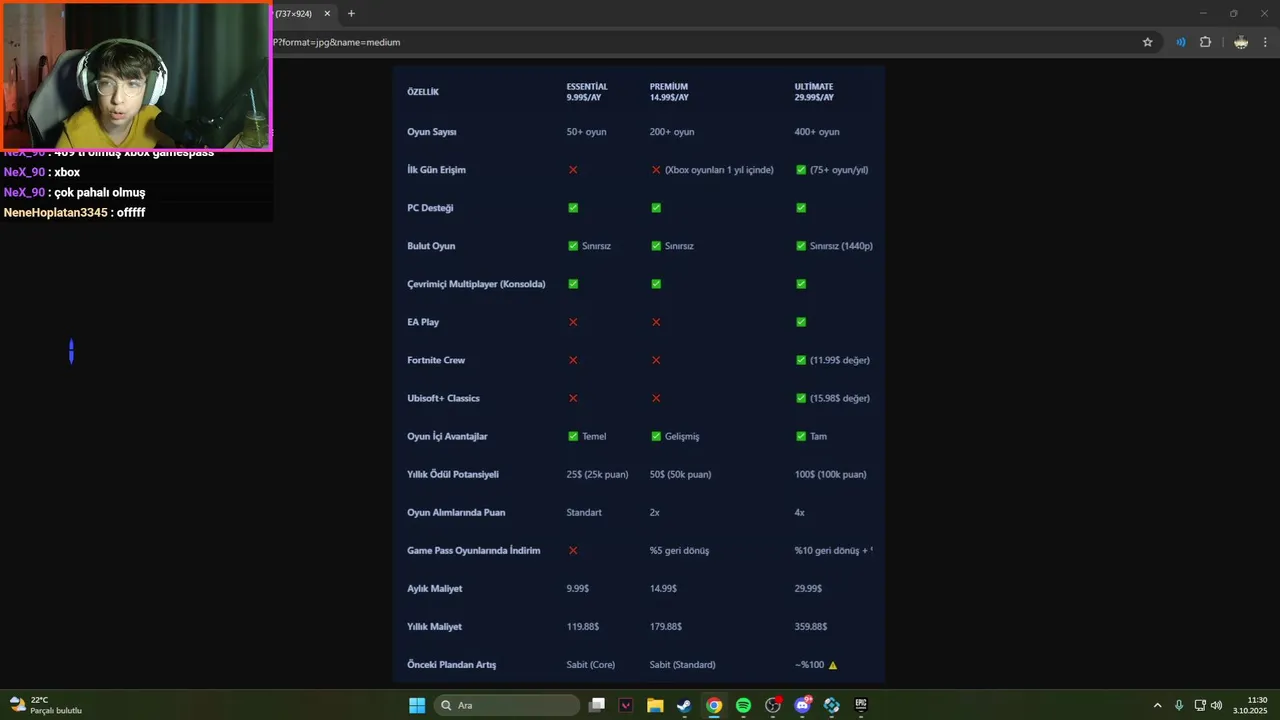
Task: Click the microphone tray icon
Action: pyautogui.click(x=1179, y=705)
